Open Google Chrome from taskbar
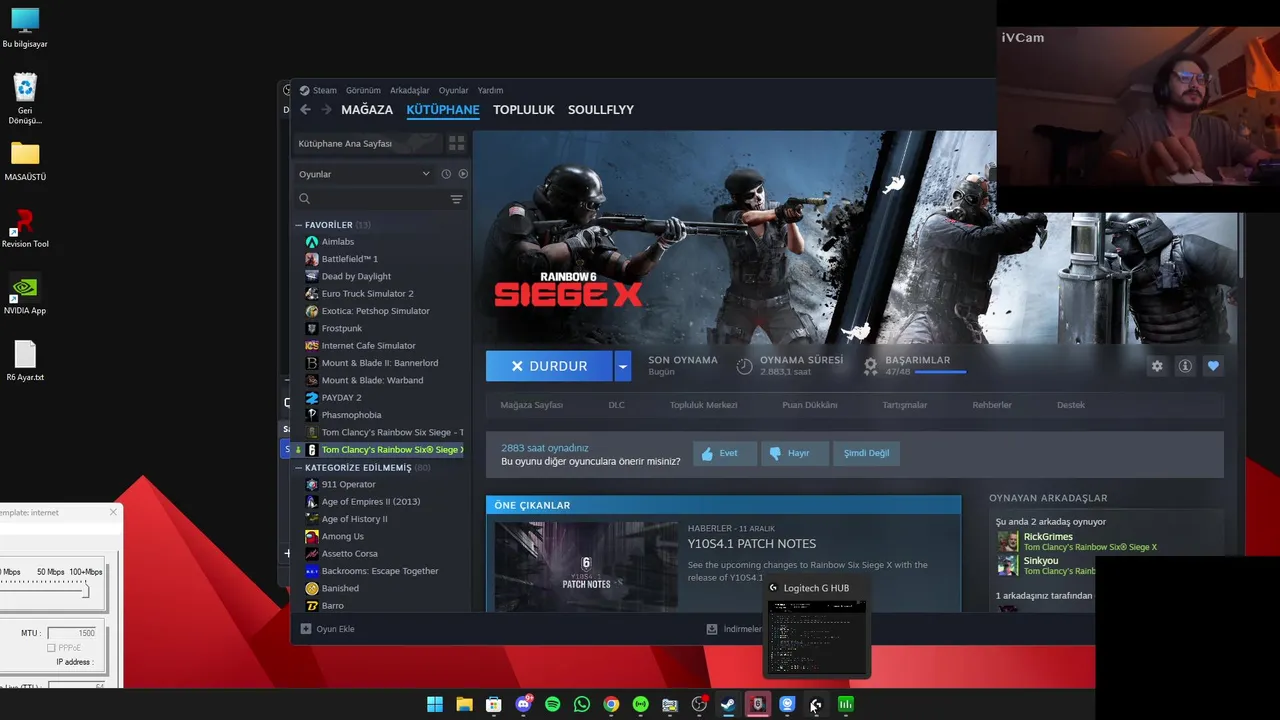This screenshot has width=1280, height=720. point(611,705)
